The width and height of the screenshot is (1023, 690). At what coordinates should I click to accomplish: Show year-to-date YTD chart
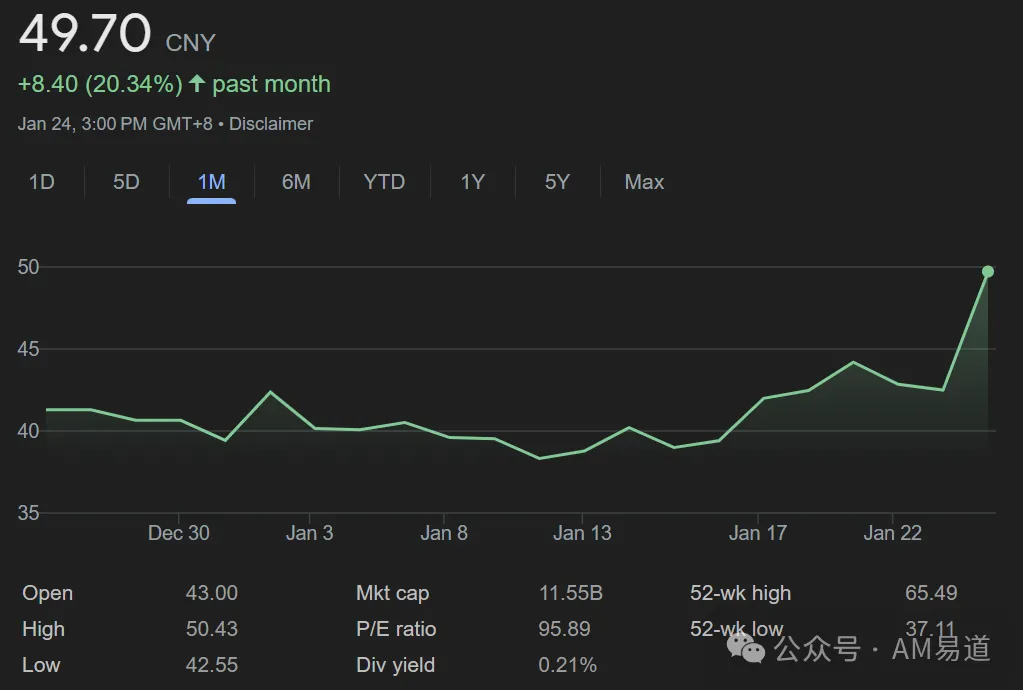point(384,182)
